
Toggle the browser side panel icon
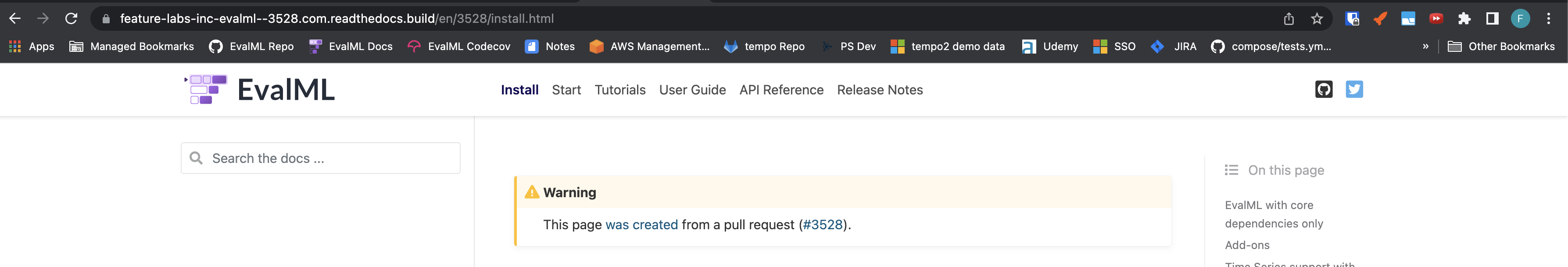(1492, 19)
